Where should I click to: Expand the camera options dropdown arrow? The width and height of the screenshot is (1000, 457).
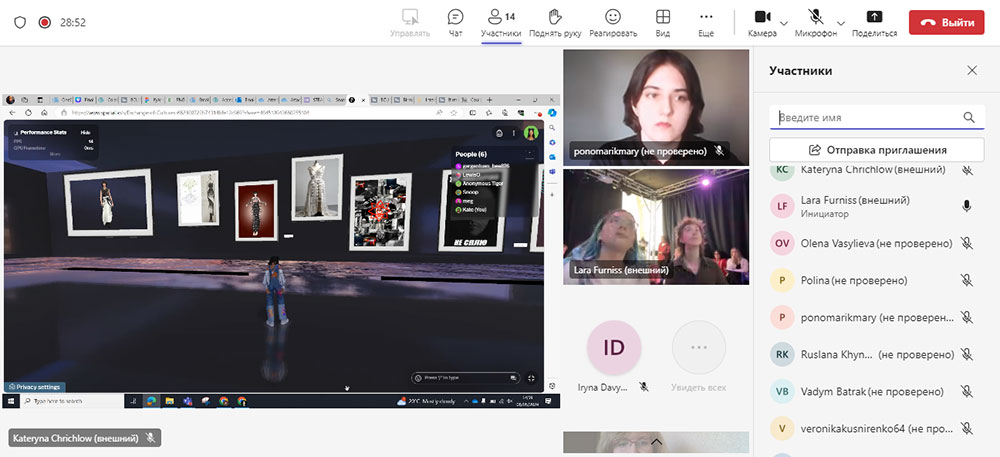tap(784, 23)
